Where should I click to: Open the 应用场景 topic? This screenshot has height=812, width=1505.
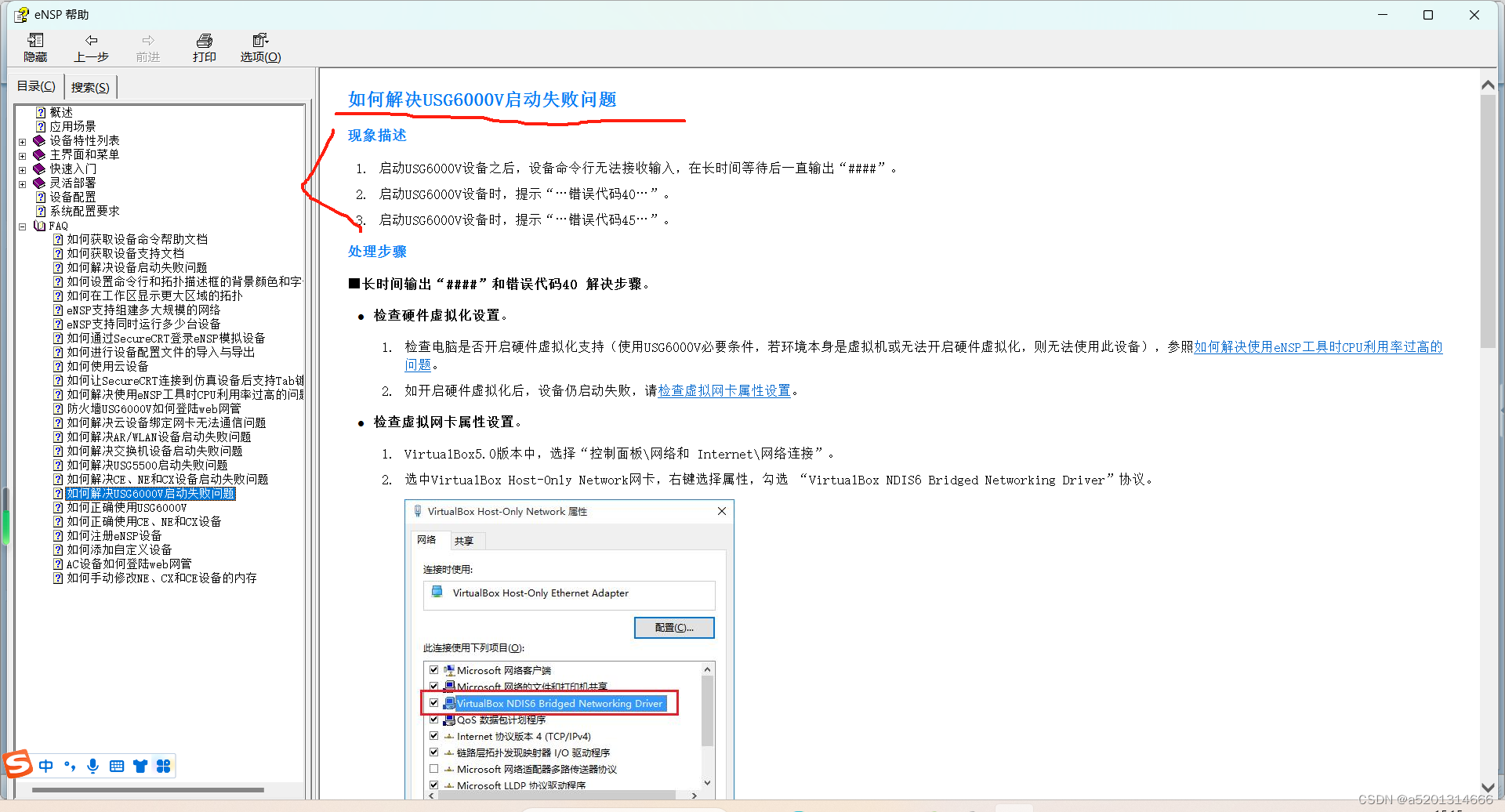click(73, 126)
